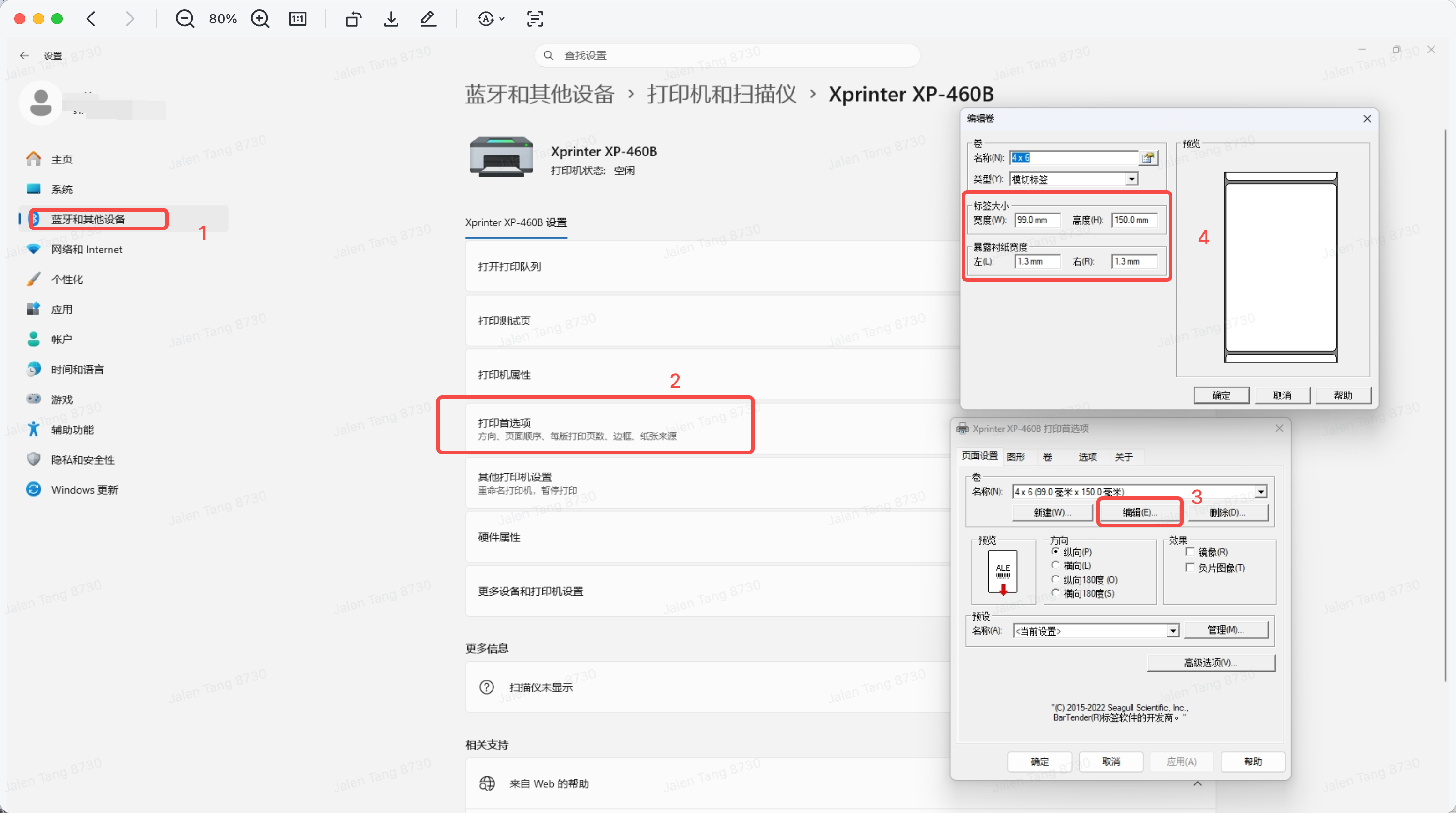Show image at 1:1 actual size

[297, 19]
